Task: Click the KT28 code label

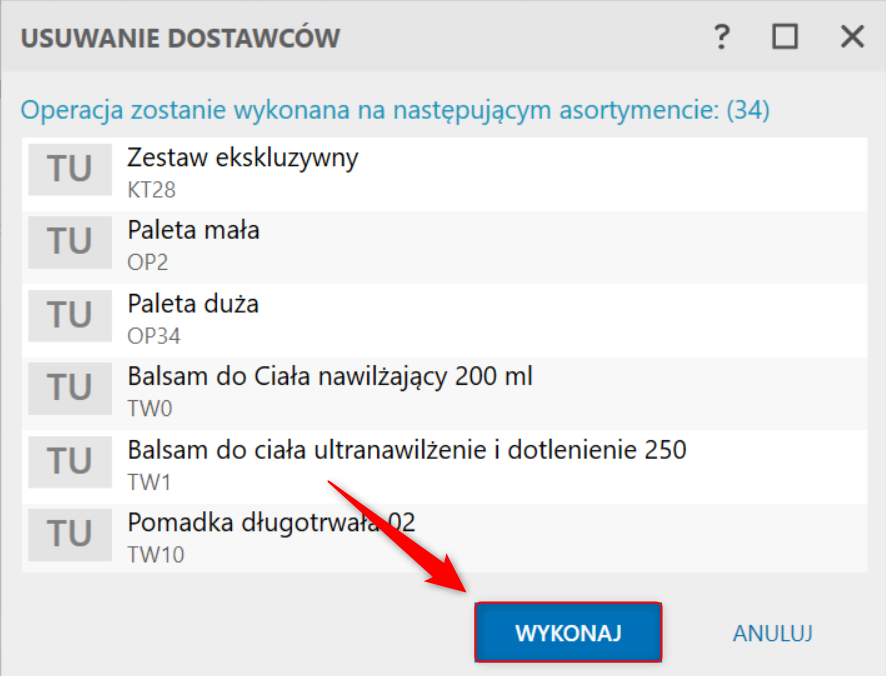Action: 151,190
